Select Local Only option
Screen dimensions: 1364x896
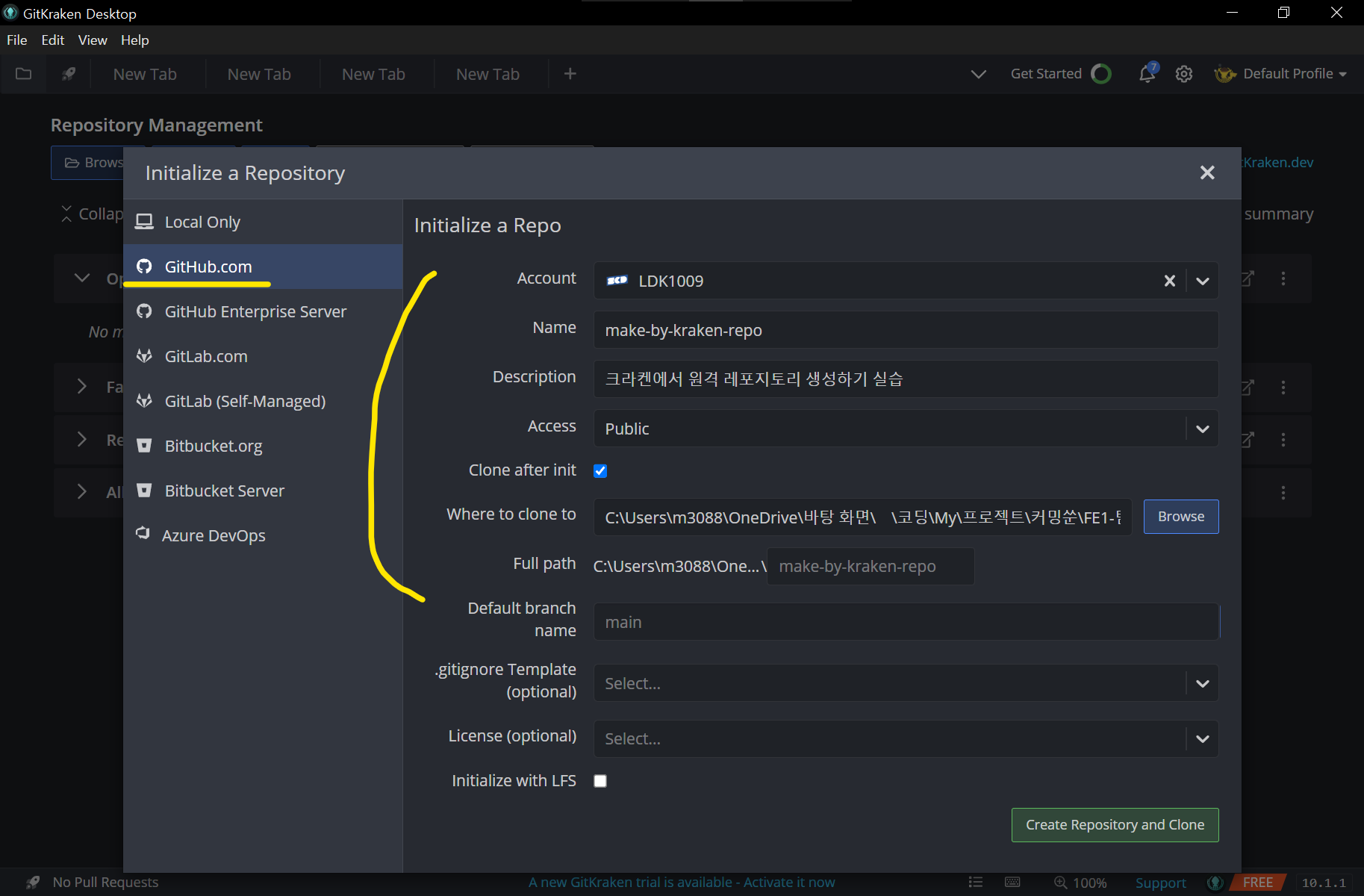263,222
